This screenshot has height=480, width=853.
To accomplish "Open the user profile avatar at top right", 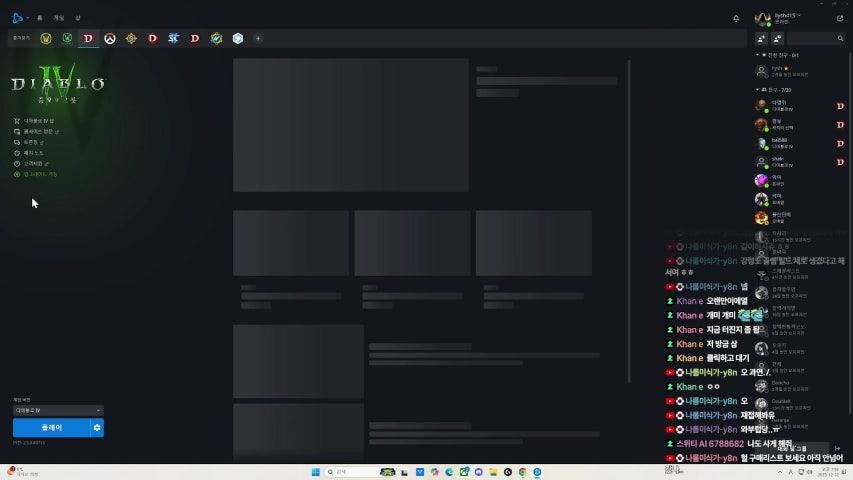I will (x=762, y=19).
